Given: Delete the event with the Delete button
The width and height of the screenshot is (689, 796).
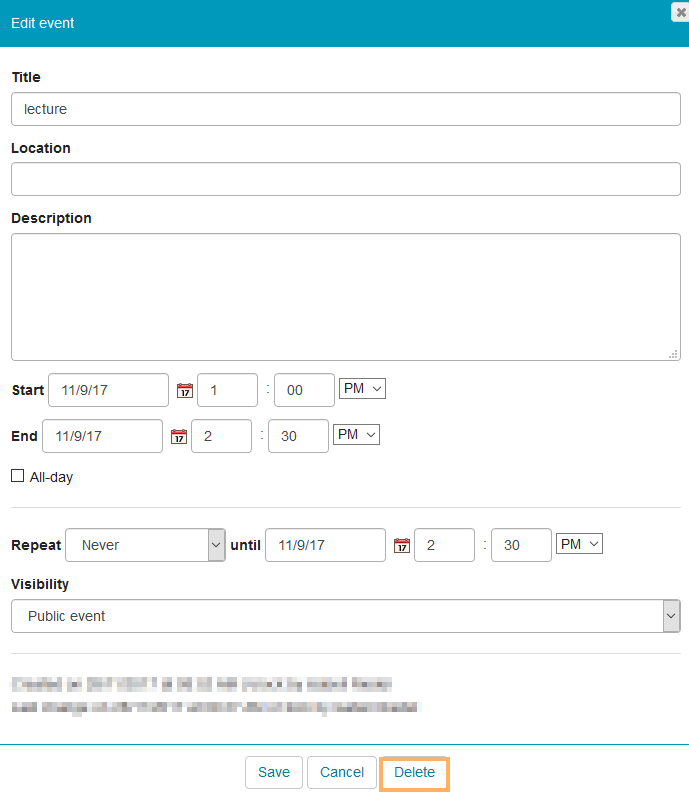Looking at the screenshot, I should [414, 773].
